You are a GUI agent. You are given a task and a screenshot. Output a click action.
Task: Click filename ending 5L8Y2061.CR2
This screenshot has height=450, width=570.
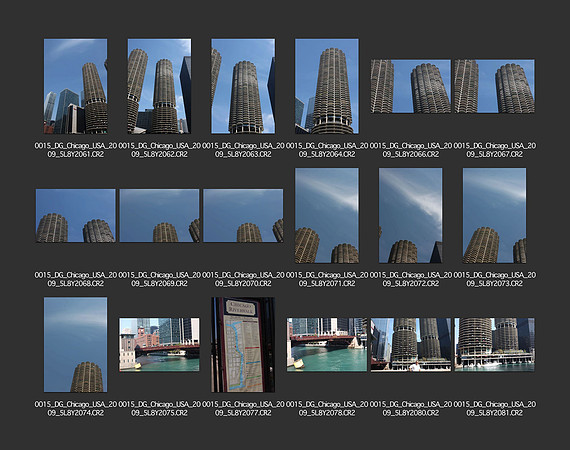tap(76, 150)
